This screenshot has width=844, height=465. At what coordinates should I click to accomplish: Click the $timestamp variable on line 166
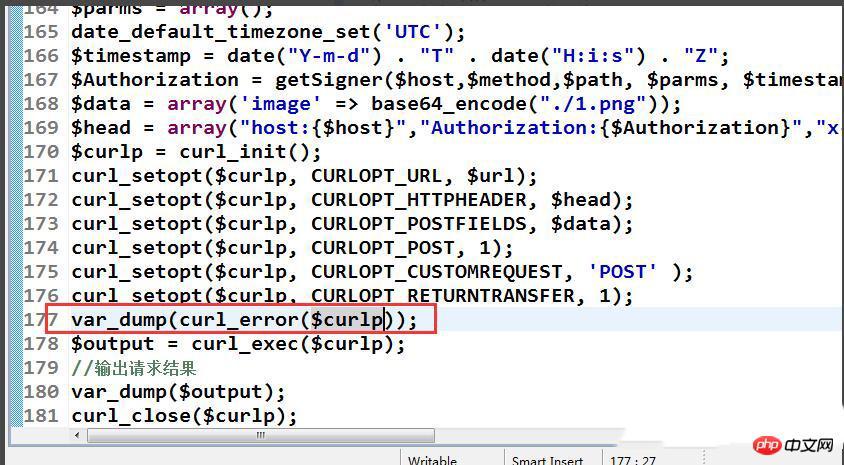pos(131,56)
